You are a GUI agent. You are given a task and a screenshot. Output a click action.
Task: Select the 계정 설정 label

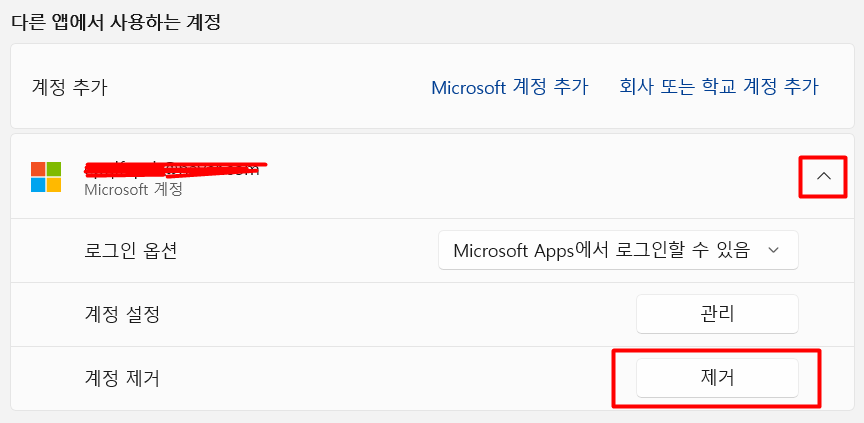[x=122, y=314]
